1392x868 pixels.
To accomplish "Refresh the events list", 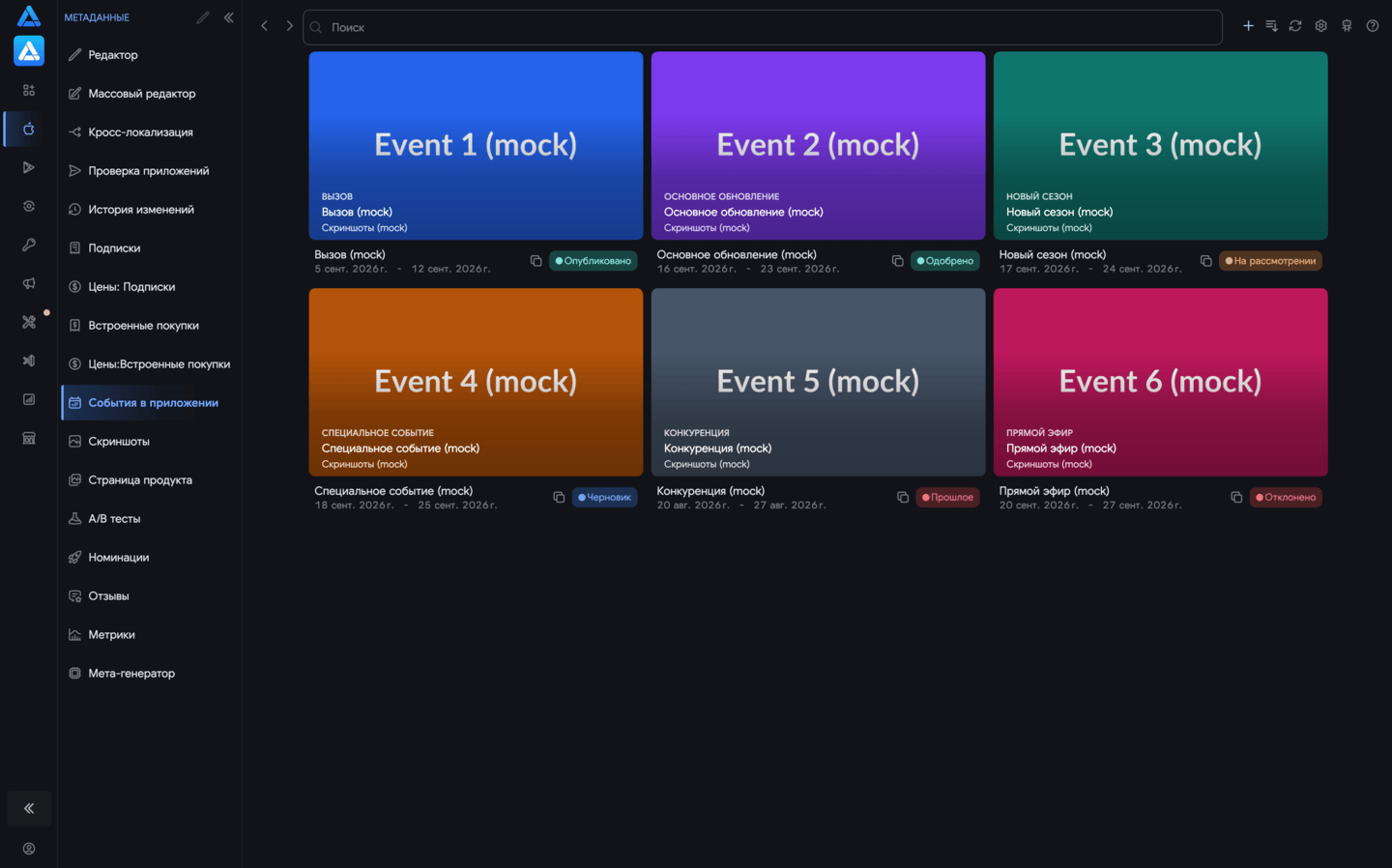I will click(x=1295, y=26).
